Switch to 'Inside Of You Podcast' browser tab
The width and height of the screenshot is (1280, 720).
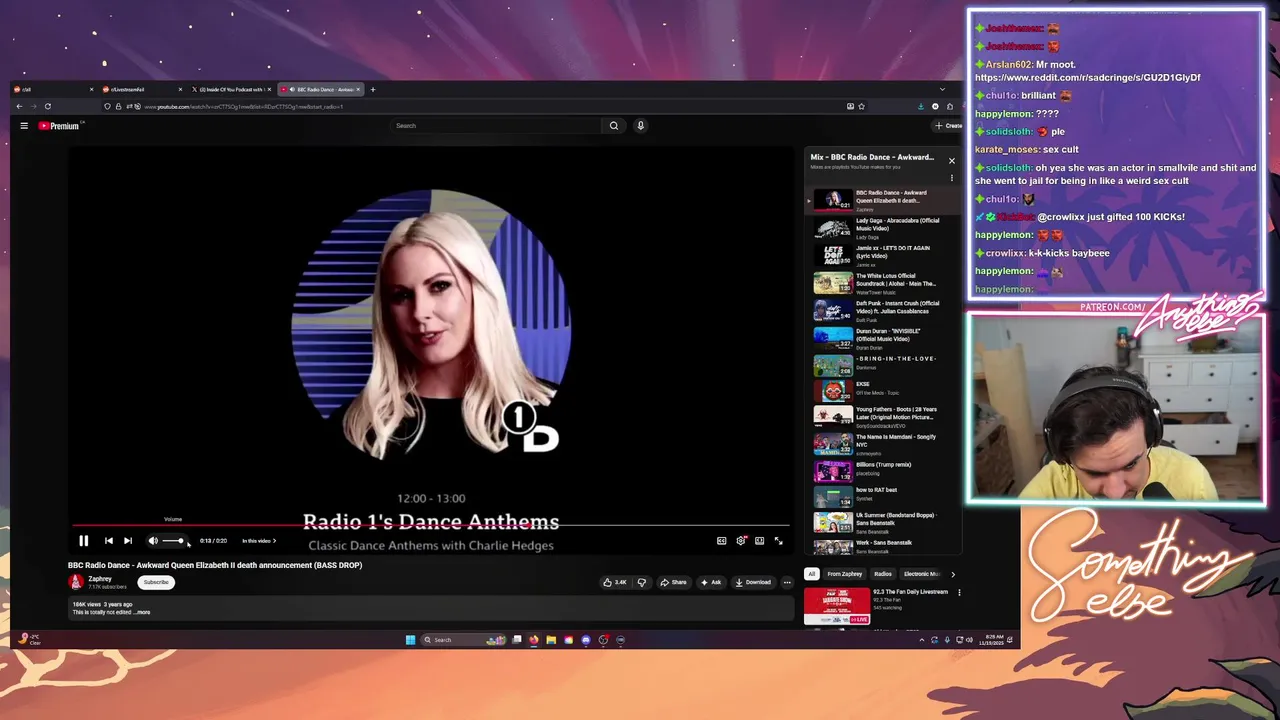coord(230,90)
